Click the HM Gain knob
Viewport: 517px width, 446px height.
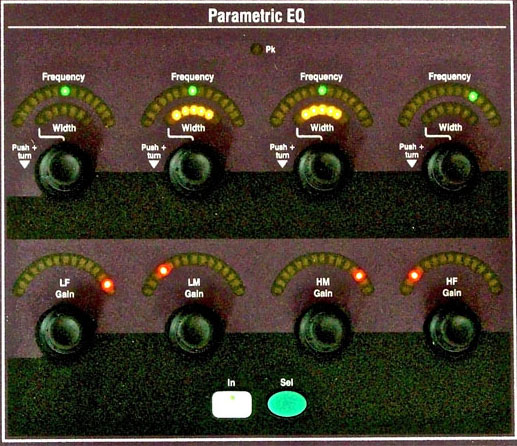tap(322, 330)
